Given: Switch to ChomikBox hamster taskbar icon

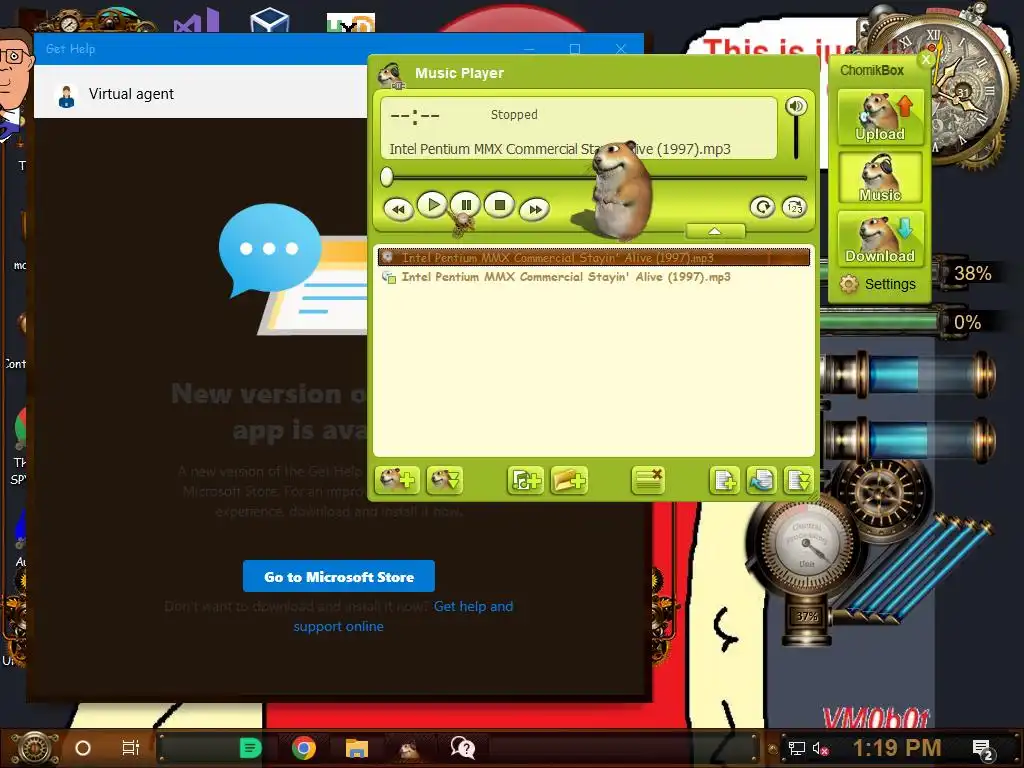Looking at the screenshot, I should 409,748.
